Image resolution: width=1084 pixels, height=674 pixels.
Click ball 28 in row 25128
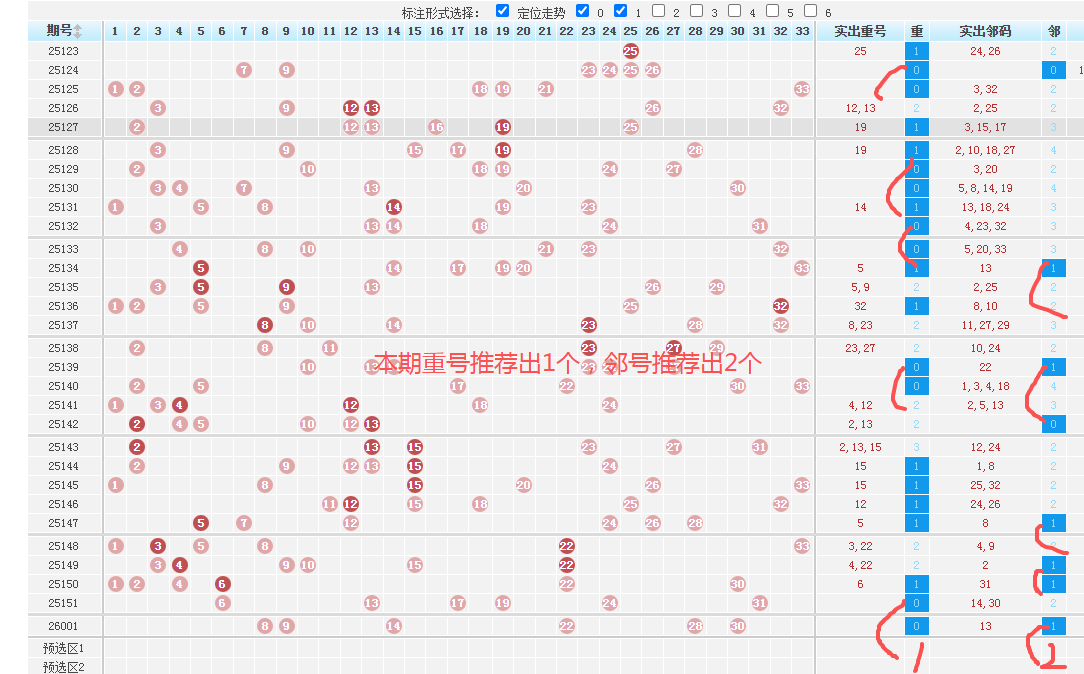(x=695, y=150)
